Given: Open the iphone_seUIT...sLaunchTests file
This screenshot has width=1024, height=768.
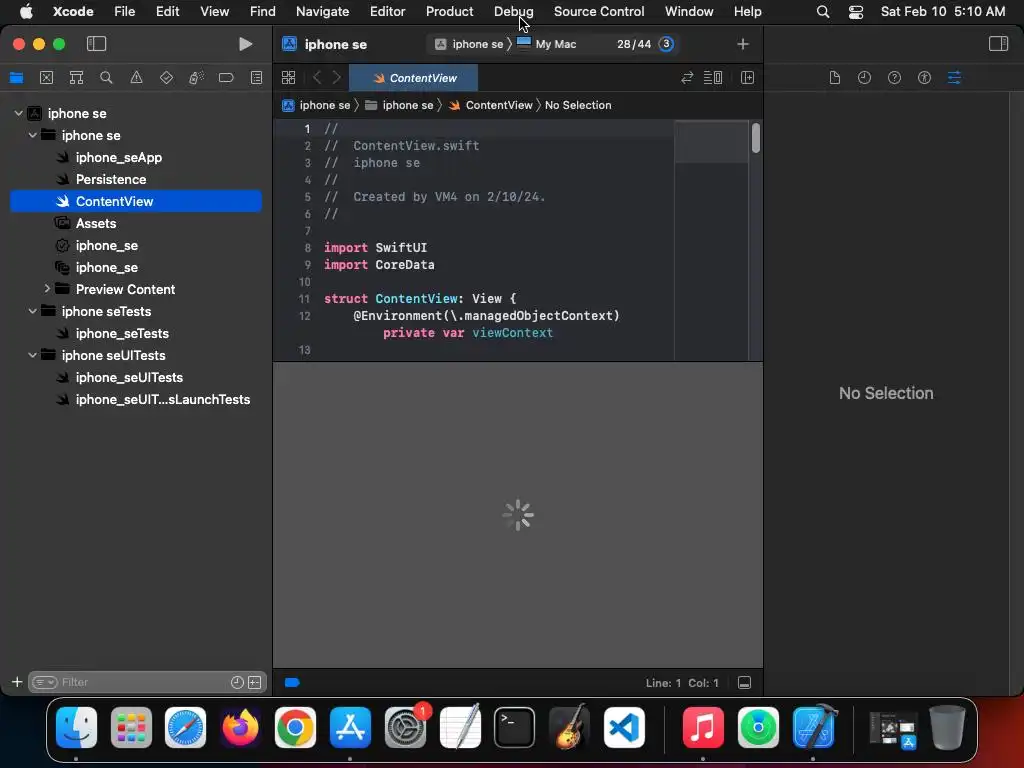Looking at the screenshot, I should click(x=163, y=399).
